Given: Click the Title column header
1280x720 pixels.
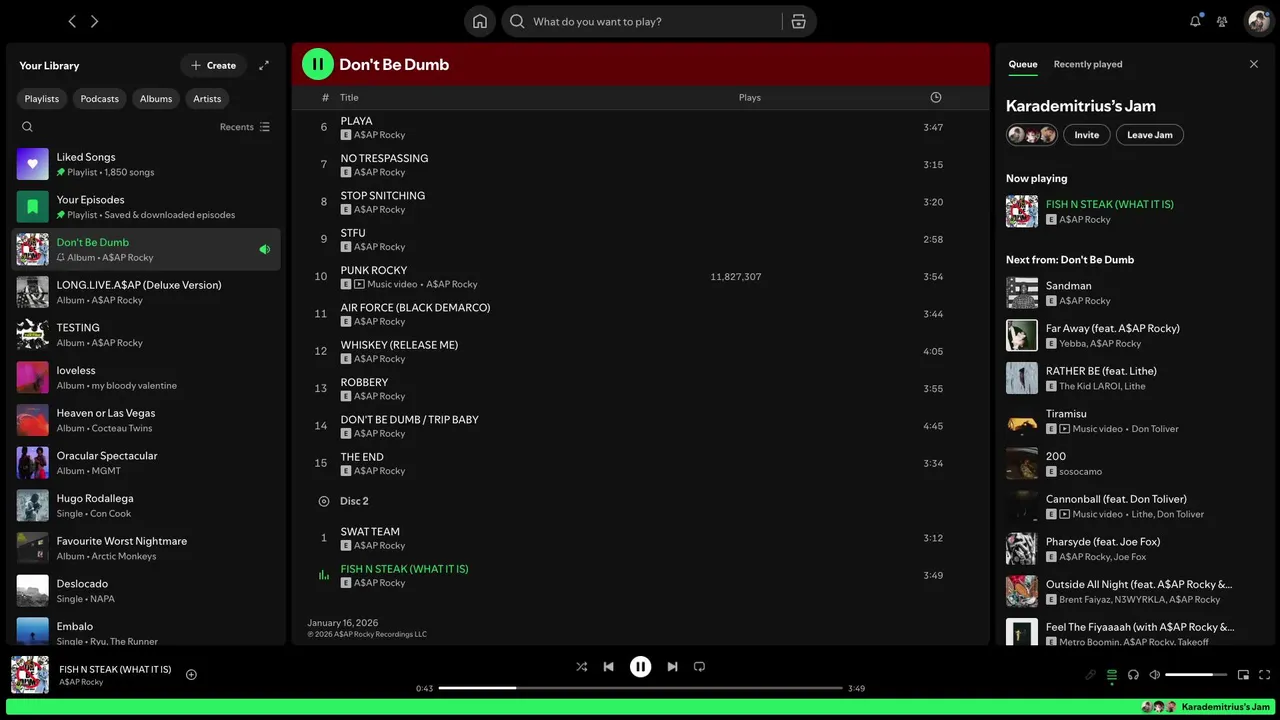Looking at the screenshot, I should pos(349,97).
